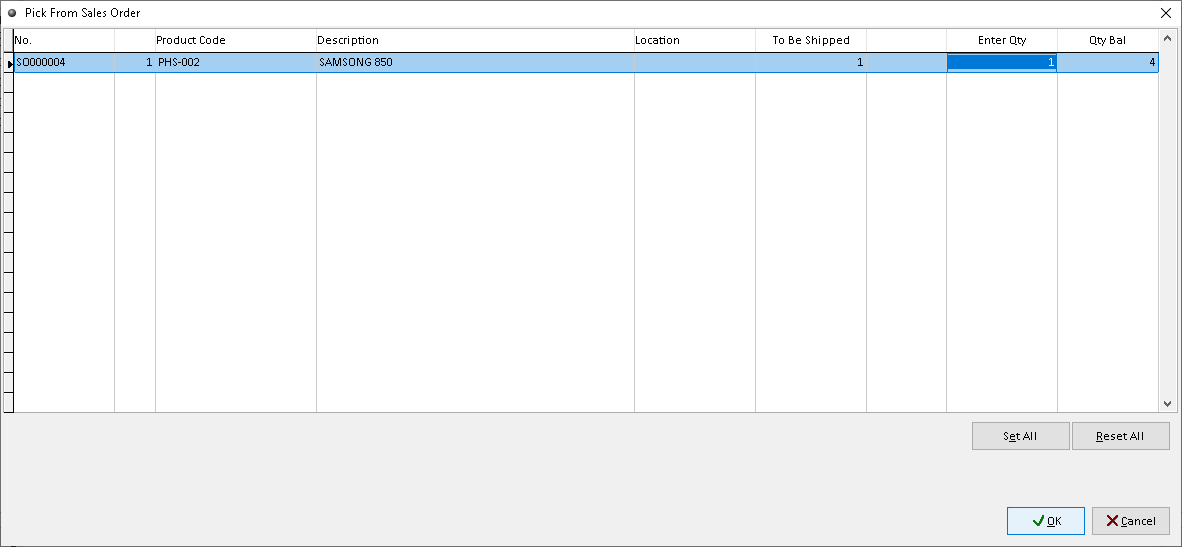Image resolution: width=1182 pixels, height=547 pixels.
Task: Cancel the Pick From Sales Order dialog
Action: 1131,521
